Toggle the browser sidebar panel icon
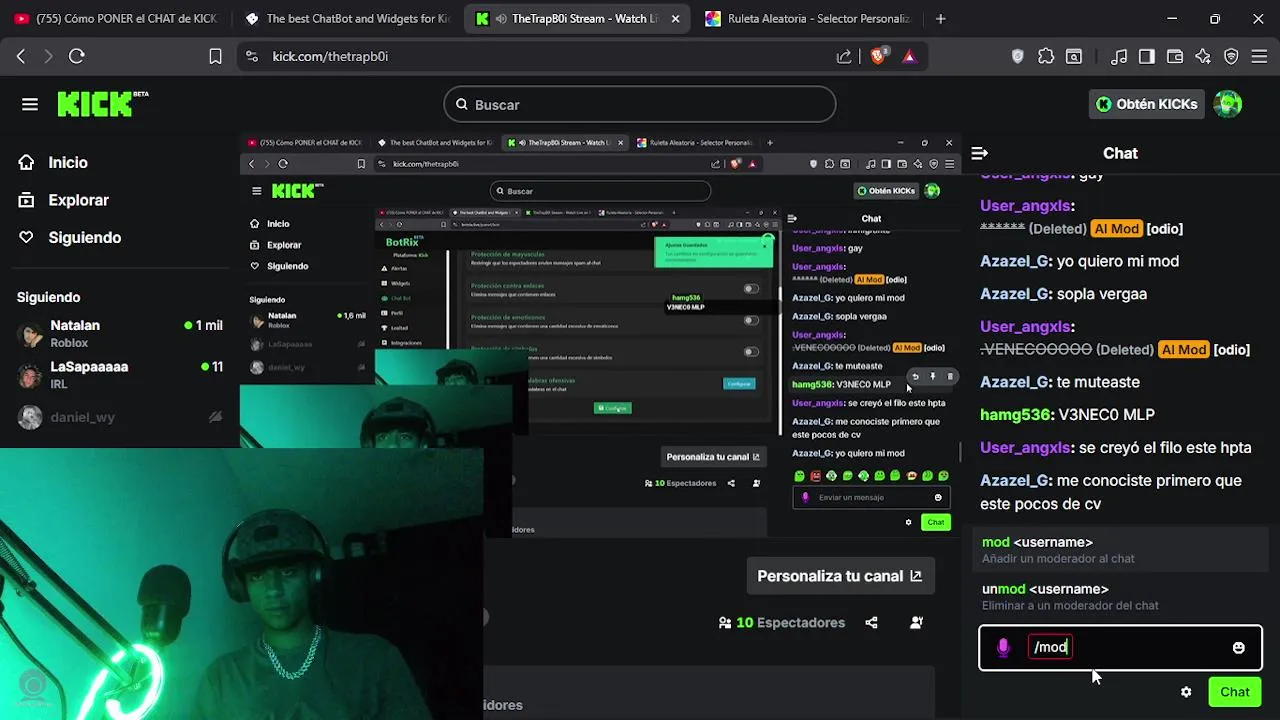The width and height of the screenshot is (1280, 720). pos(1147,57)
